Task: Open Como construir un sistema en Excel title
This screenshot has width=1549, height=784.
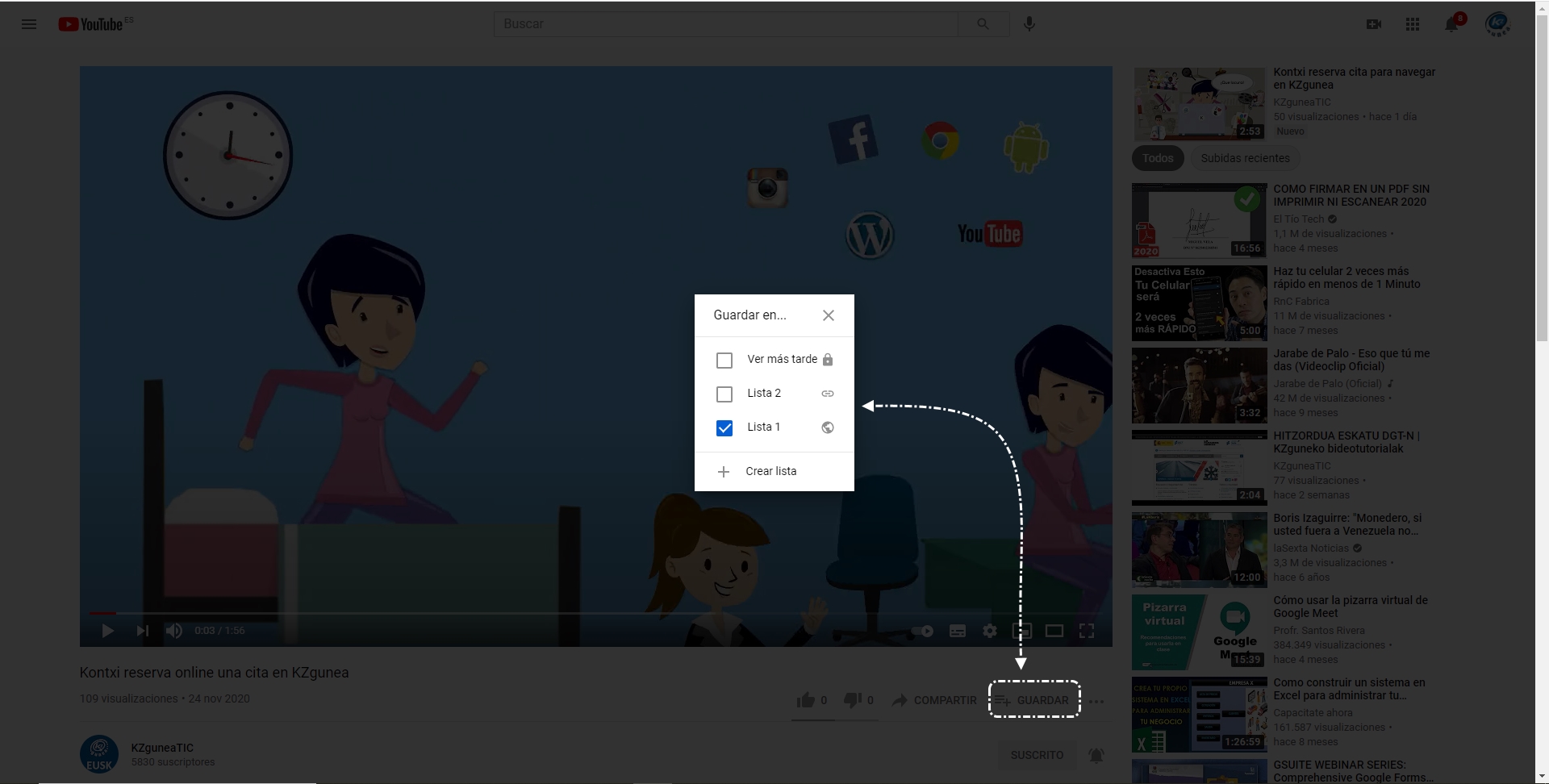Action: pyautogui.click(x=1349, y=689)
